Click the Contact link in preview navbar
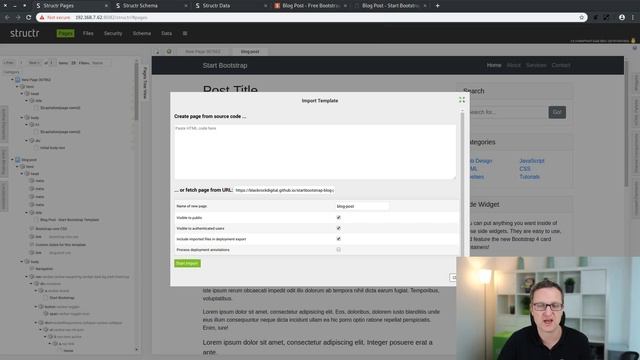This screenshot has height=360, width=640. tap(561, 65)
